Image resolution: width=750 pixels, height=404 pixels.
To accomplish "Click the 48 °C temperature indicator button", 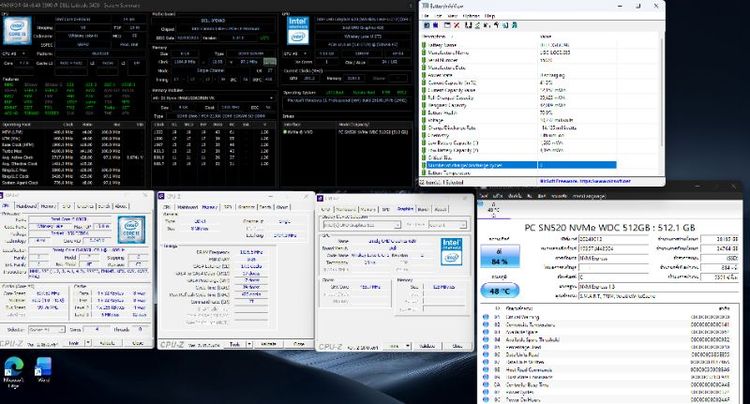I will 499,291.
